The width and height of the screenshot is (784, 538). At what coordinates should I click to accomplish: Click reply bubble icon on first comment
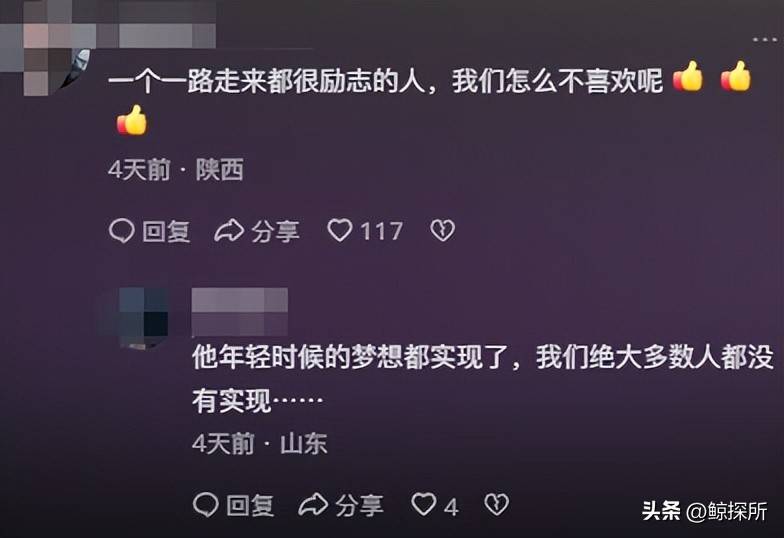pos(122,231)
